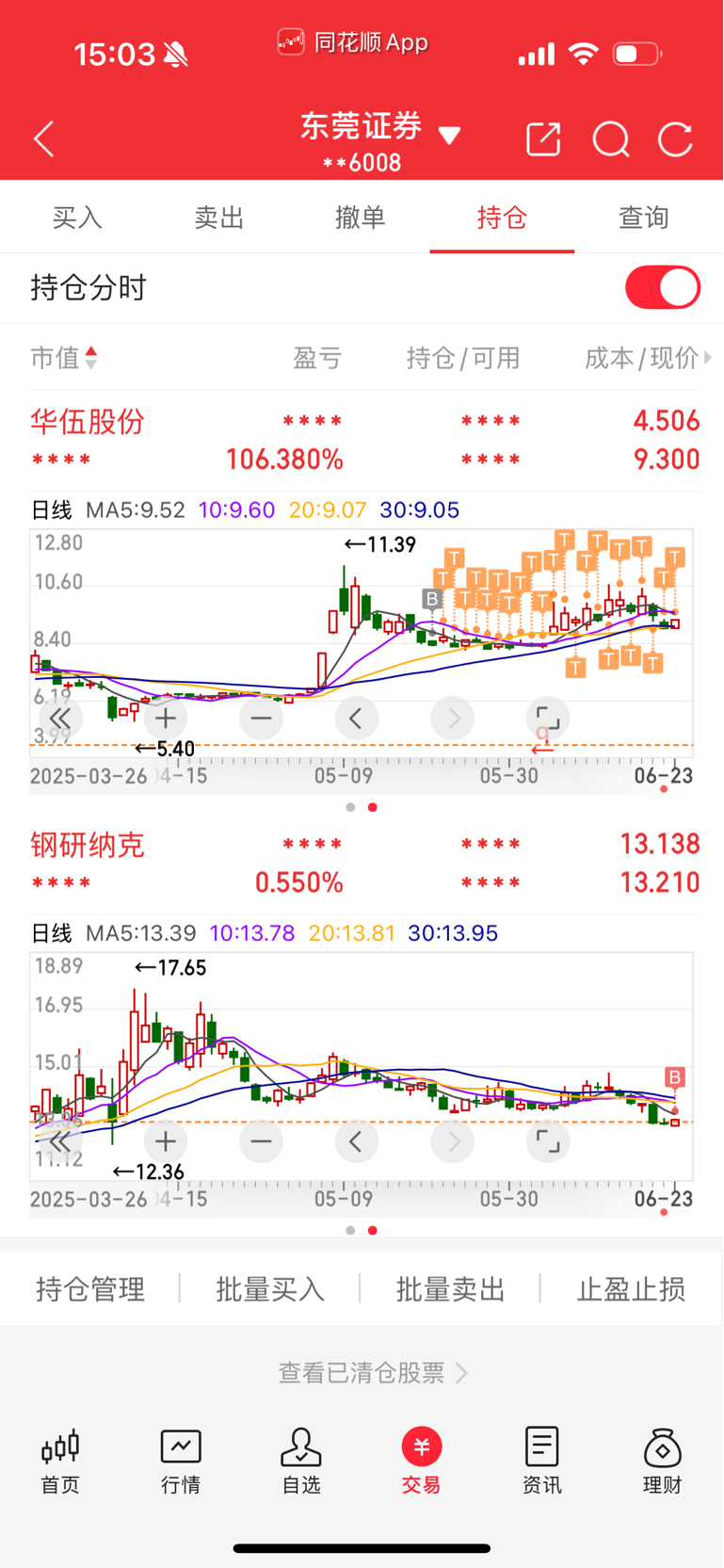Tap 华伍股份 current price 9.300
724x1568 pixels.
[x=667, y=460]
